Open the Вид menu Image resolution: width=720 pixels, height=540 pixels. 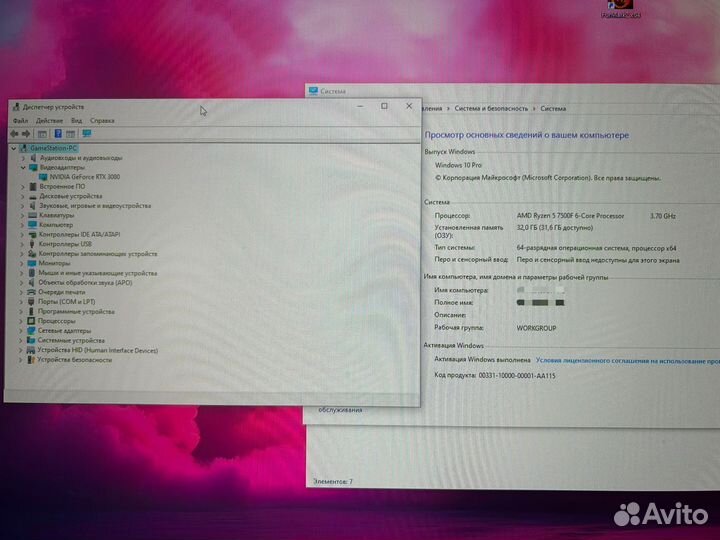[x=76, y=121]
